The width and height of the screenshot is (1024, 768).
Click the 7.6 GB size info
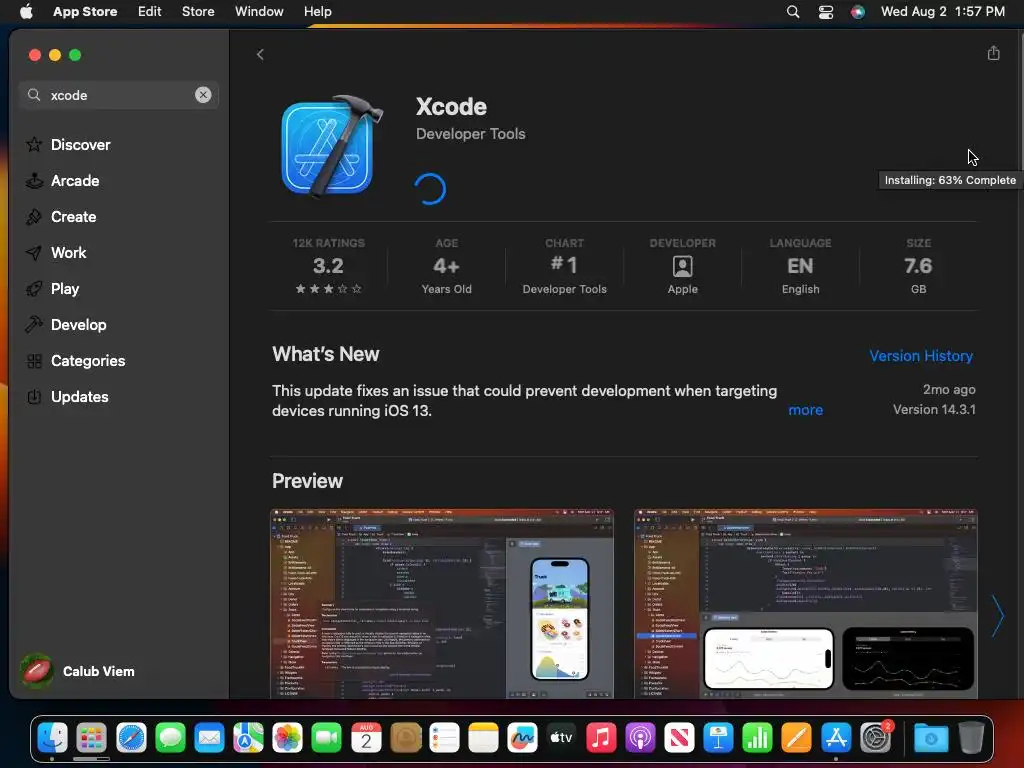point(918,266)
